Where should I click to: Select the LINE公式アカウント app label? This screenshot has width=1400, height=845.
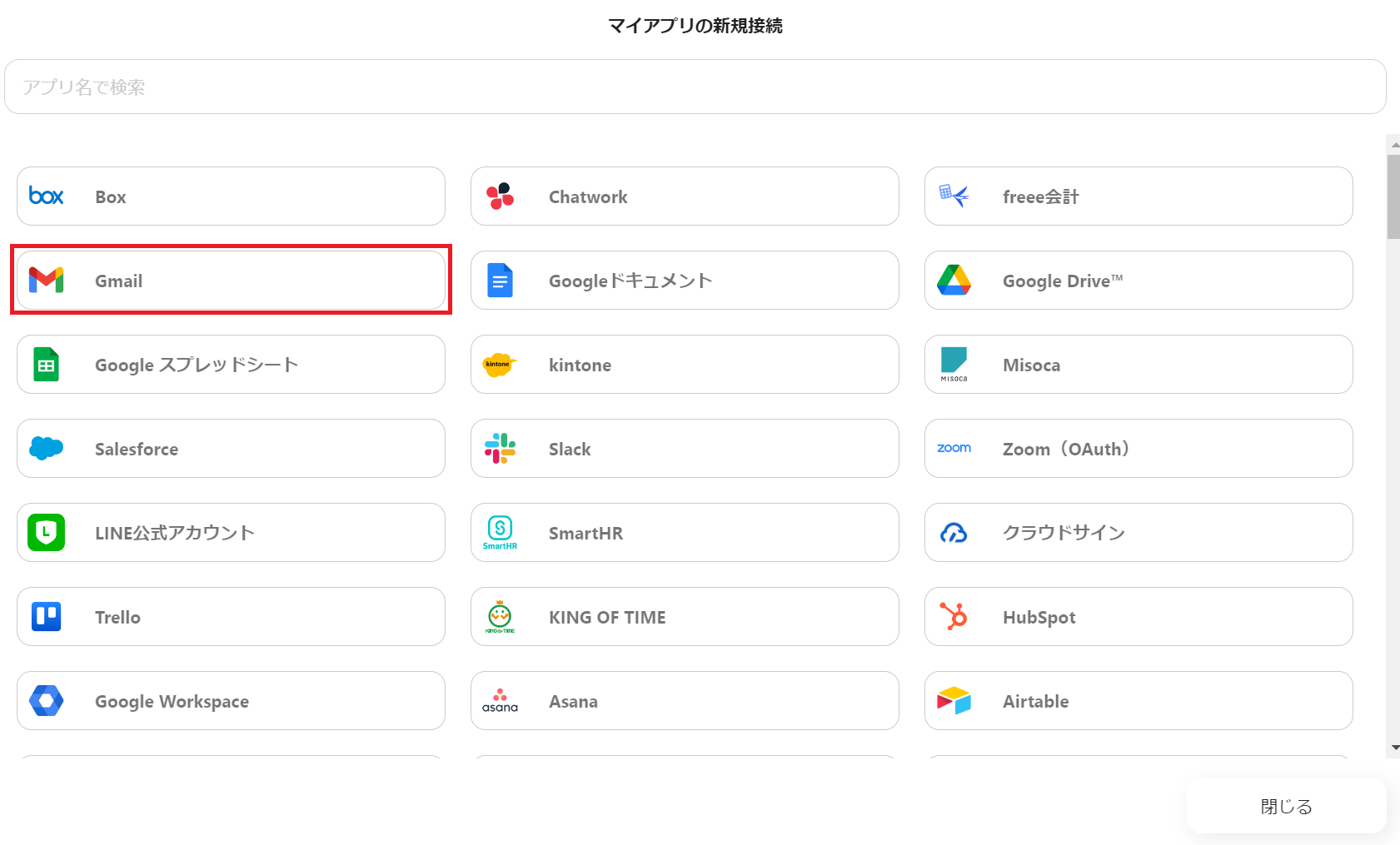[x=175, y=533]
